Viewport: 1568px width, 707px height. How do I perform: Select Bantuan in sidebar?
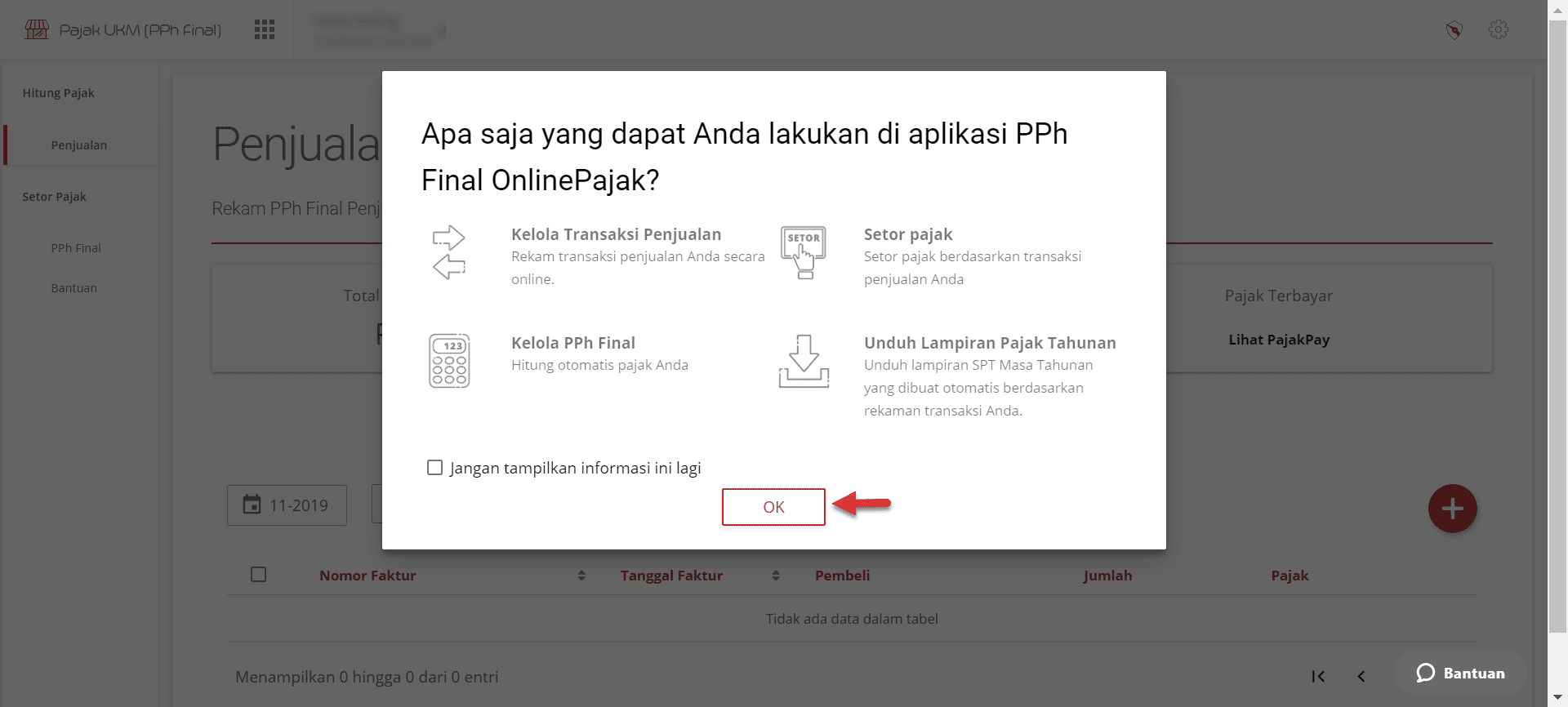click(x=74, y=288)
